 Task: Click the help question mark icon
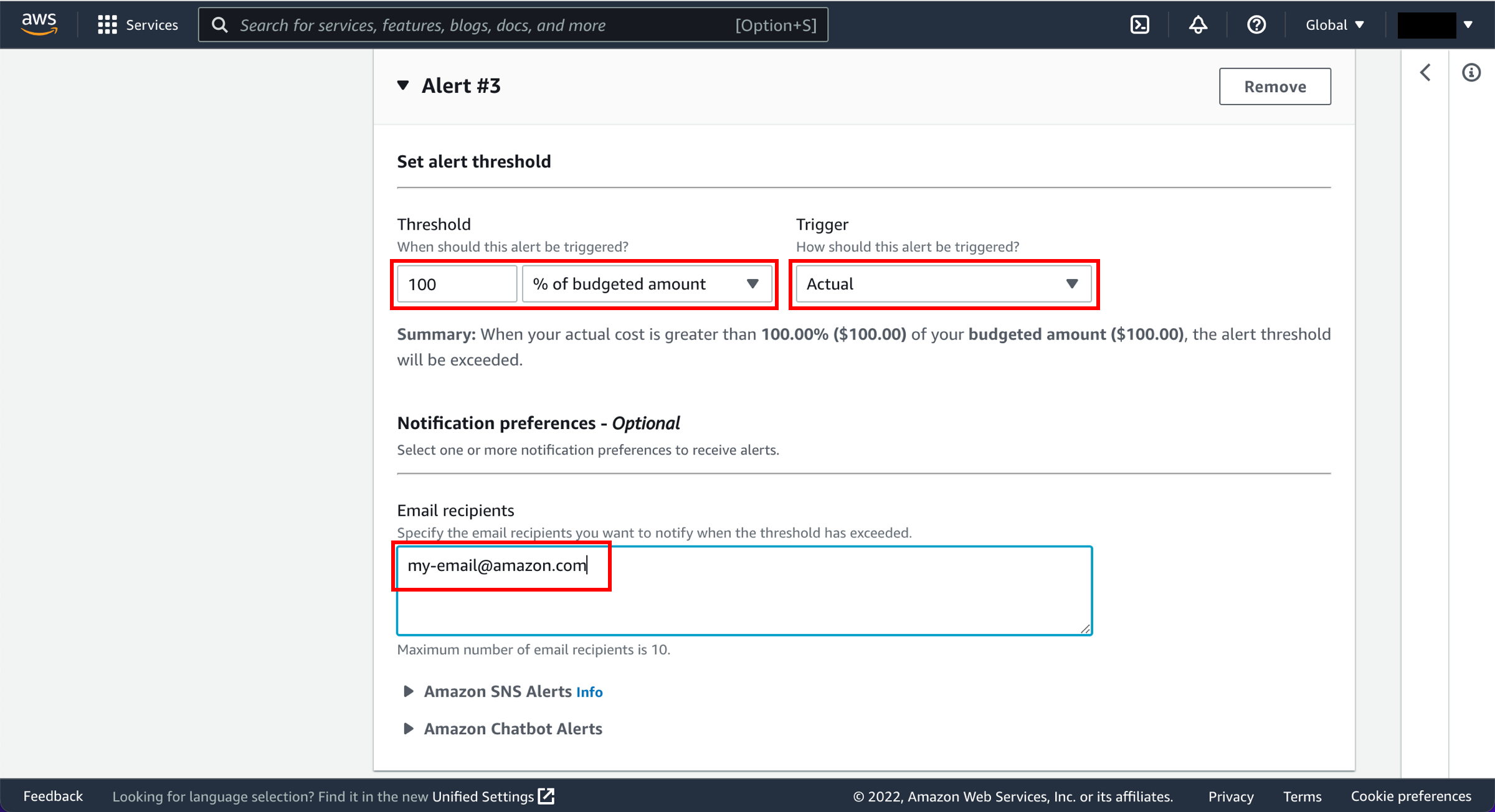[1257, 25]
